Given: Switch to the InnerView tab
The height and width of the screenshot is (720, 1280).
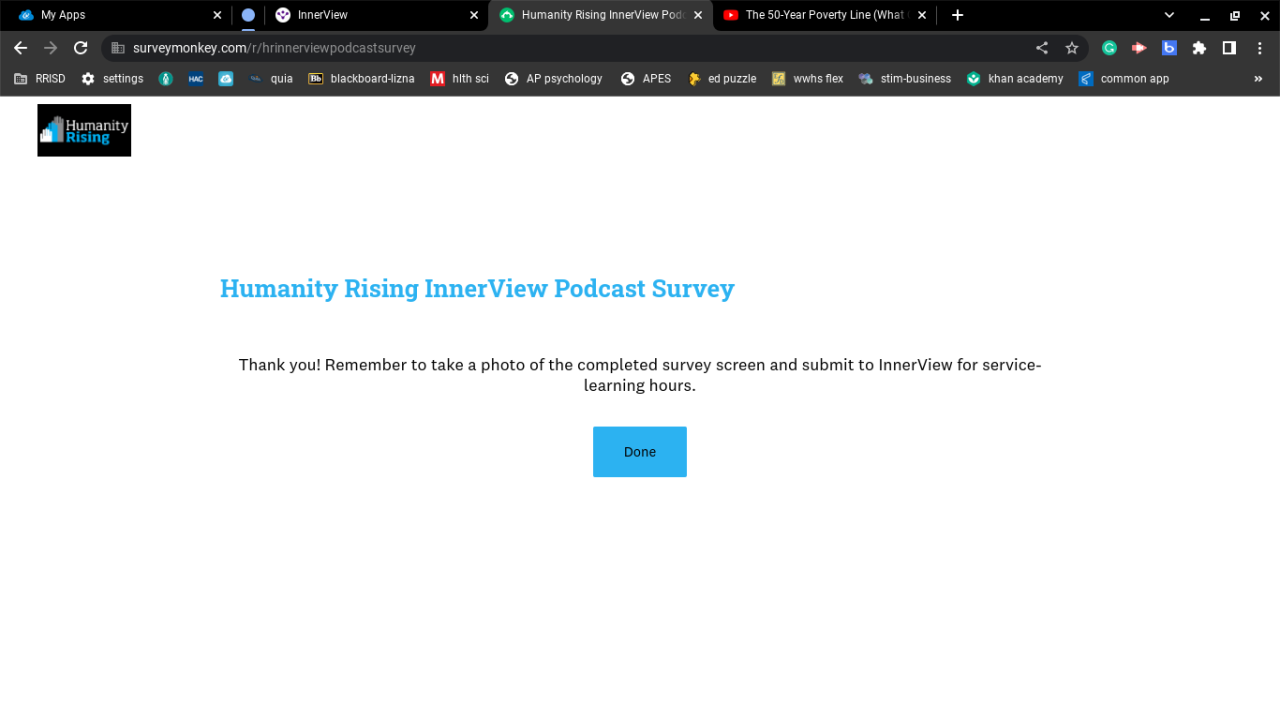Looking at the screenshot, I should (376, 15).
